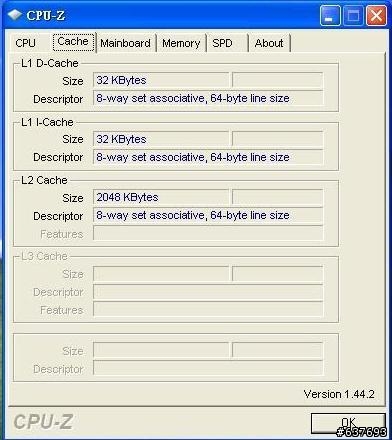Click the L1 D-Cache size field 32 KBytes
This screenshot has height=440, width=392.
coord(161,80)
